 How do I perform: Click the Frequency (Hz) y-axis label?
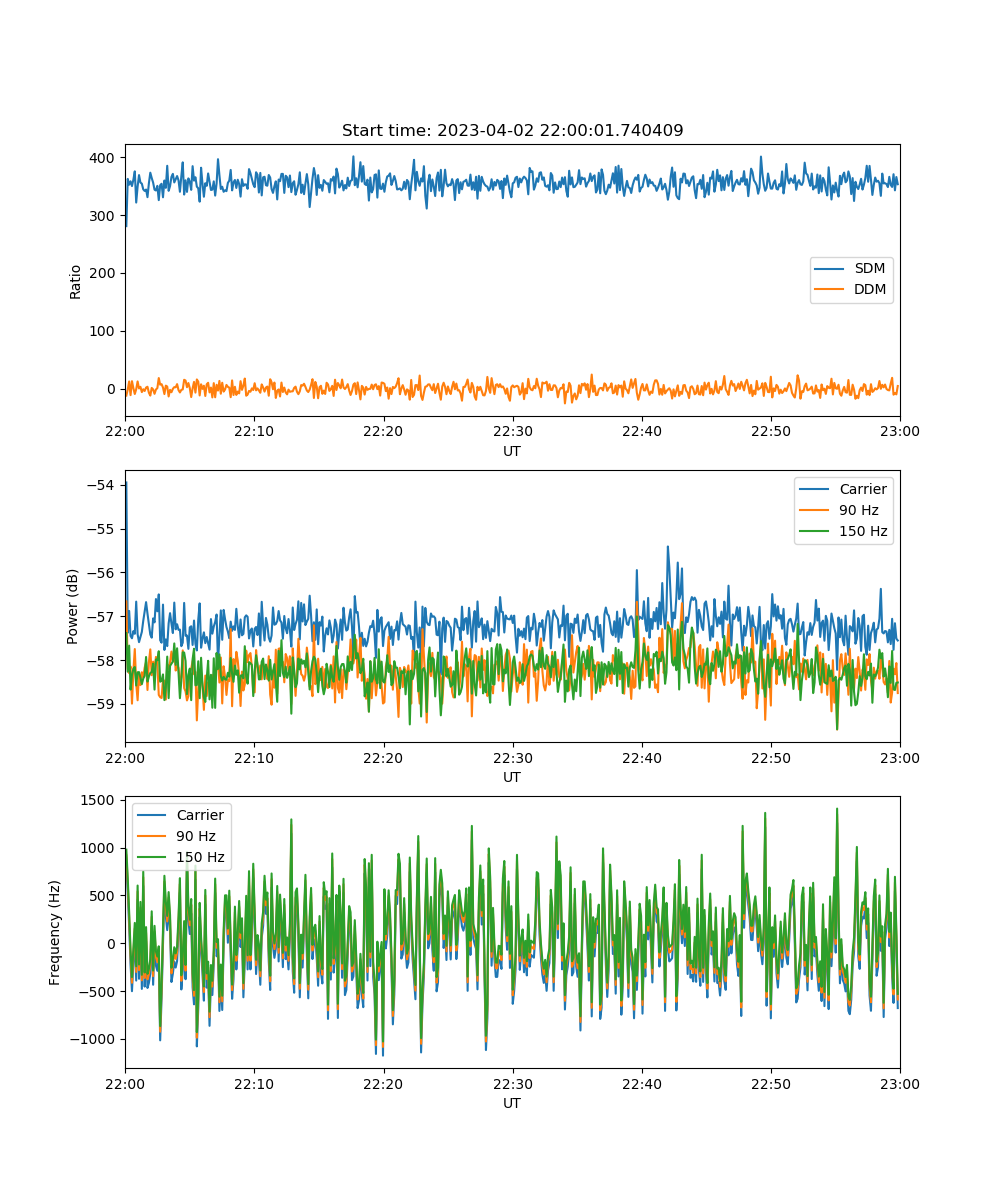[x=56, y=933]
